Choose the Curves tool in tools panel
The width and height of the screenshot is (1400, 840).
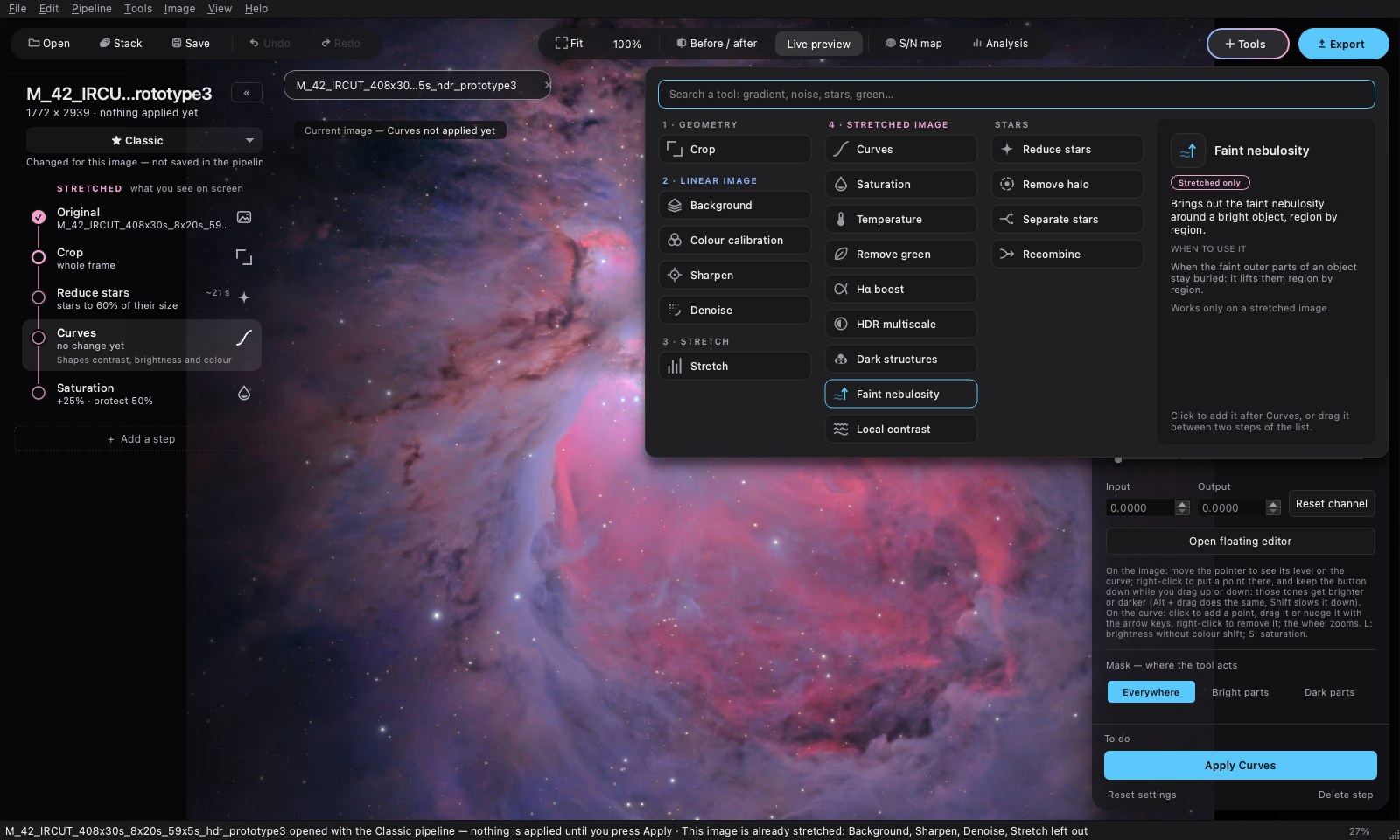pos(900,149)
